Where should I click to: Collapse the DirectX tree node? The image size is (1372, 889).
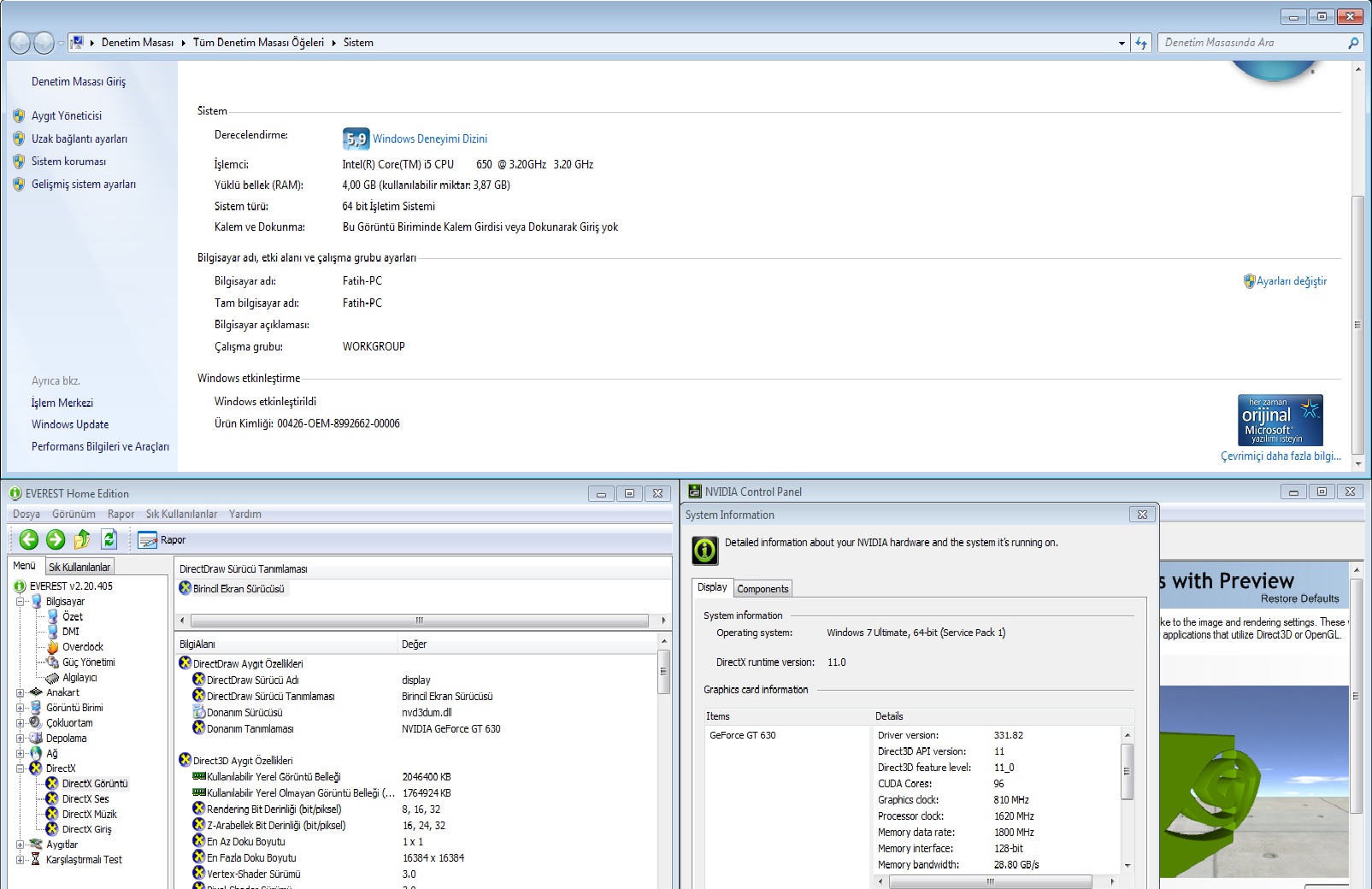[20, 768]
